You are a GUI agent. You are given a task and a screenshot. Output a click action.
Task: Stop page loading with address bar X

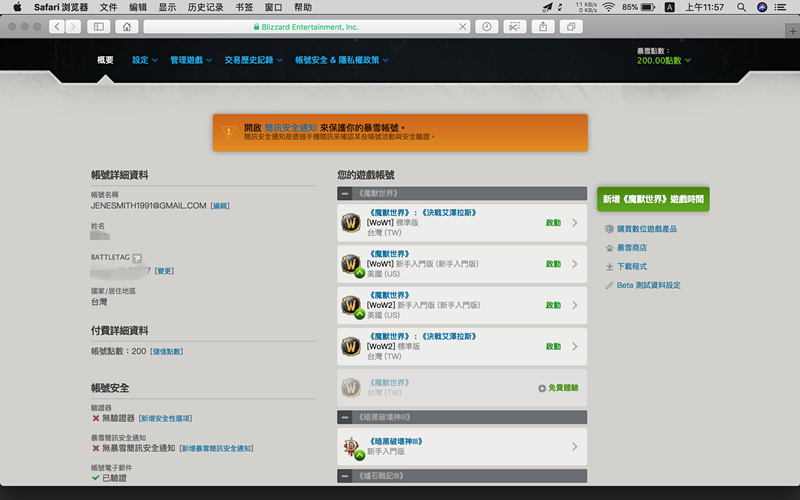pyautogui.click(x=462, y=27)
